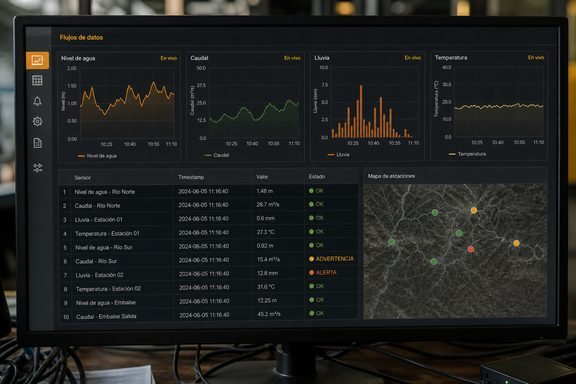Select row 'Nivel de agua - Río Norte'
Viewport: 576px width, 384px height.
tap(208, 191)
